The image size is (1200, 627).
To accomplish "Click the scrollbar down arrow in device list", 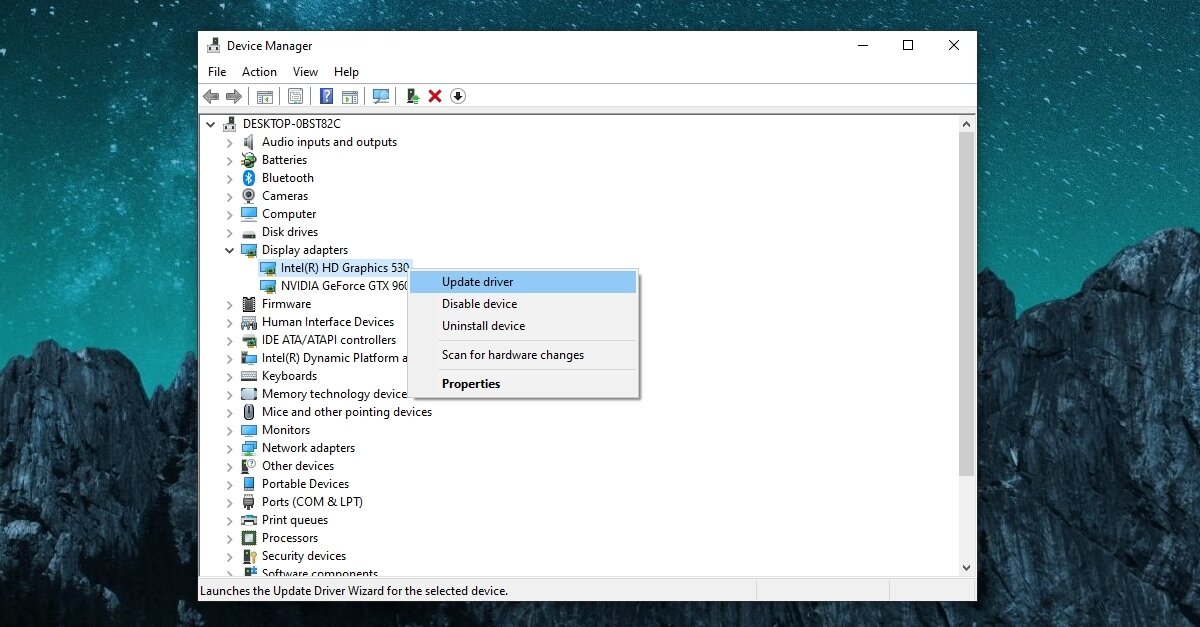I will (966, 568).
